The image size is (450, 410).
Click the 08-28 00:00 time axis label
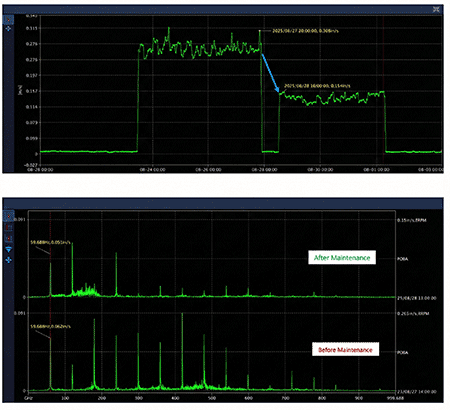click(x=264, y=169)
